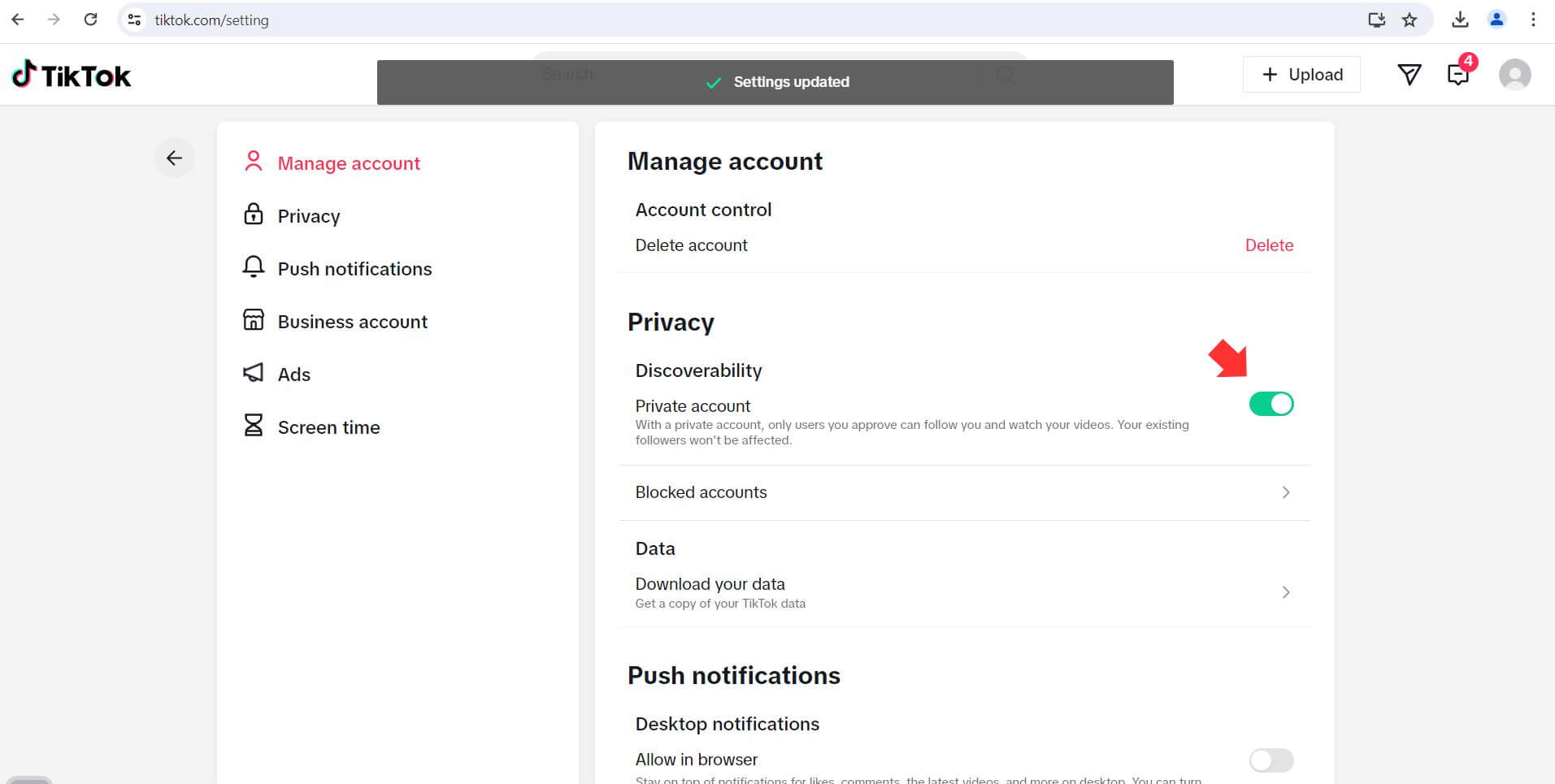Select Screen time in sidebar

[328, 427]
